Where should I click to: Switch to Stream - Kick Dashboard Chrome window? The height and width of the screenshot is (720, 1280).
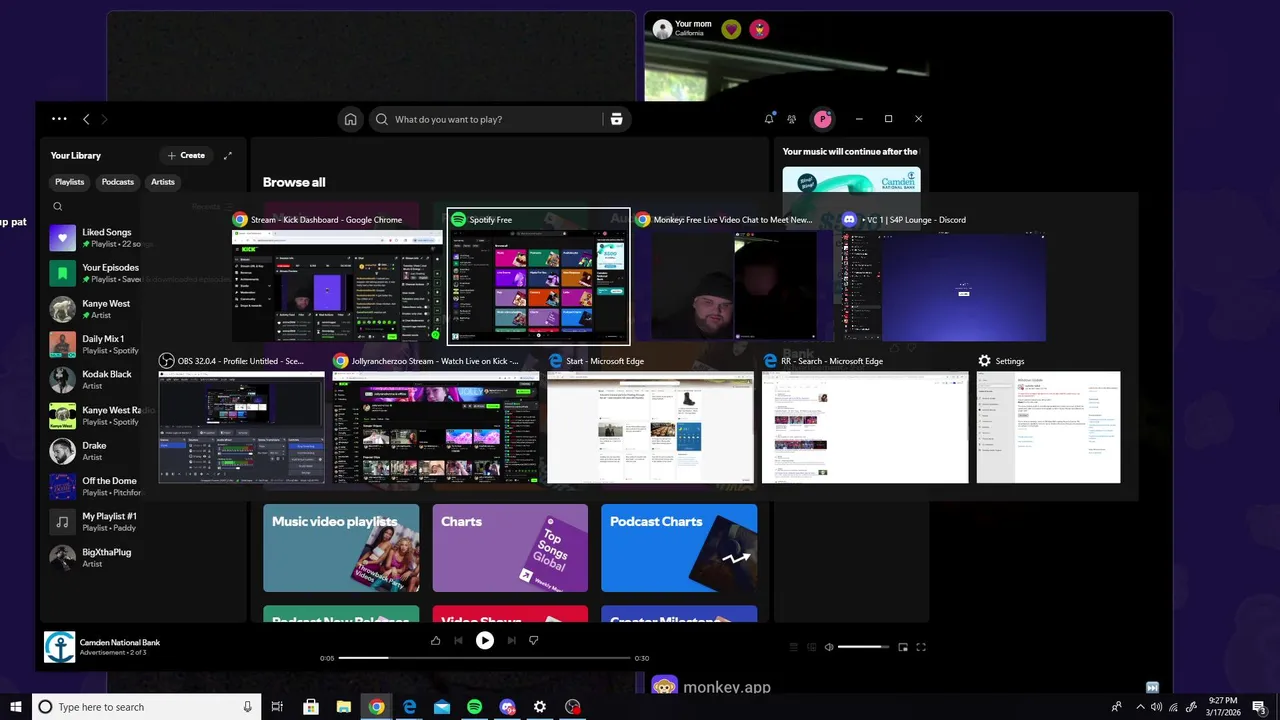337,276
